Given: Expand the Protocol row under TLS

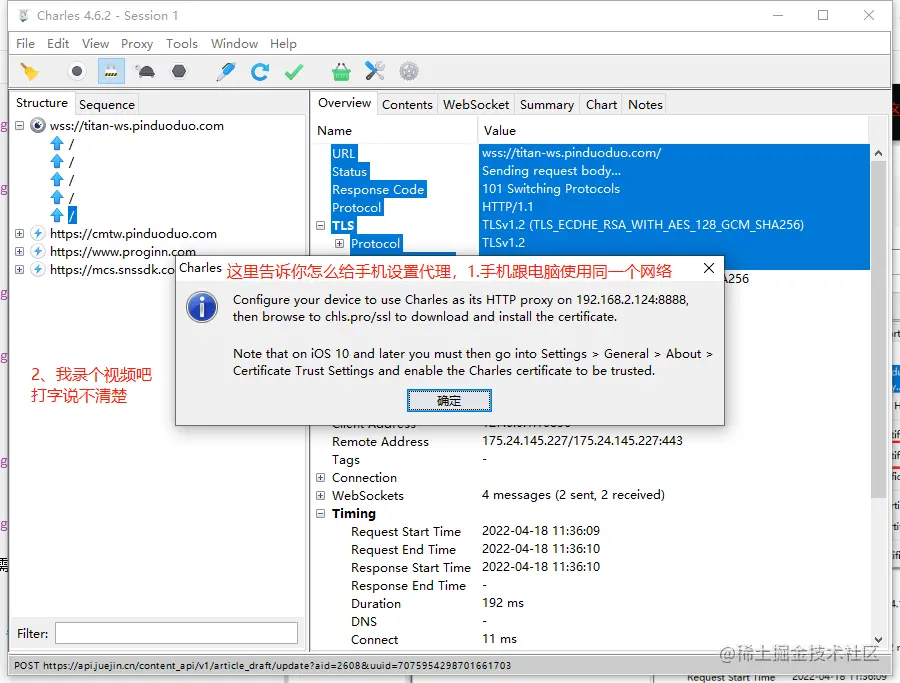Looking at the screenshot, I should [340, 243].
